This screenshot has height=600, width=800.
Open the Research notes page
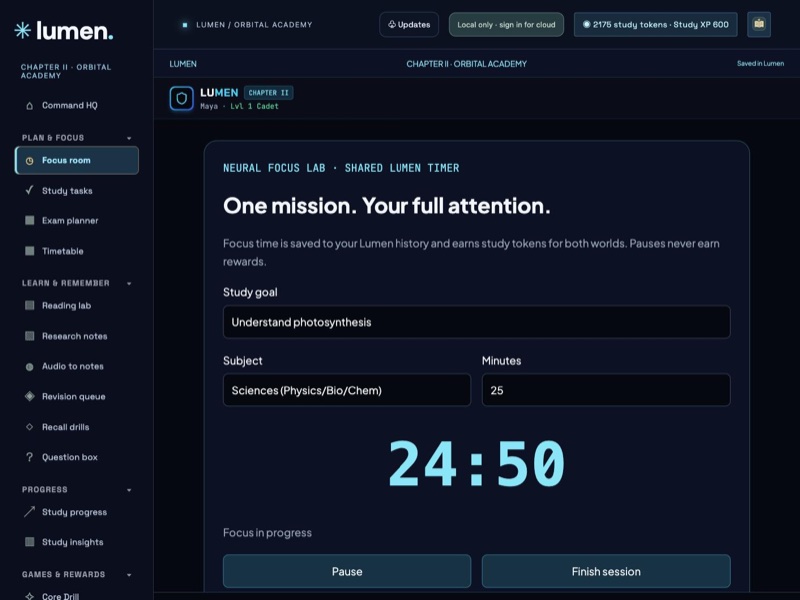77,336
